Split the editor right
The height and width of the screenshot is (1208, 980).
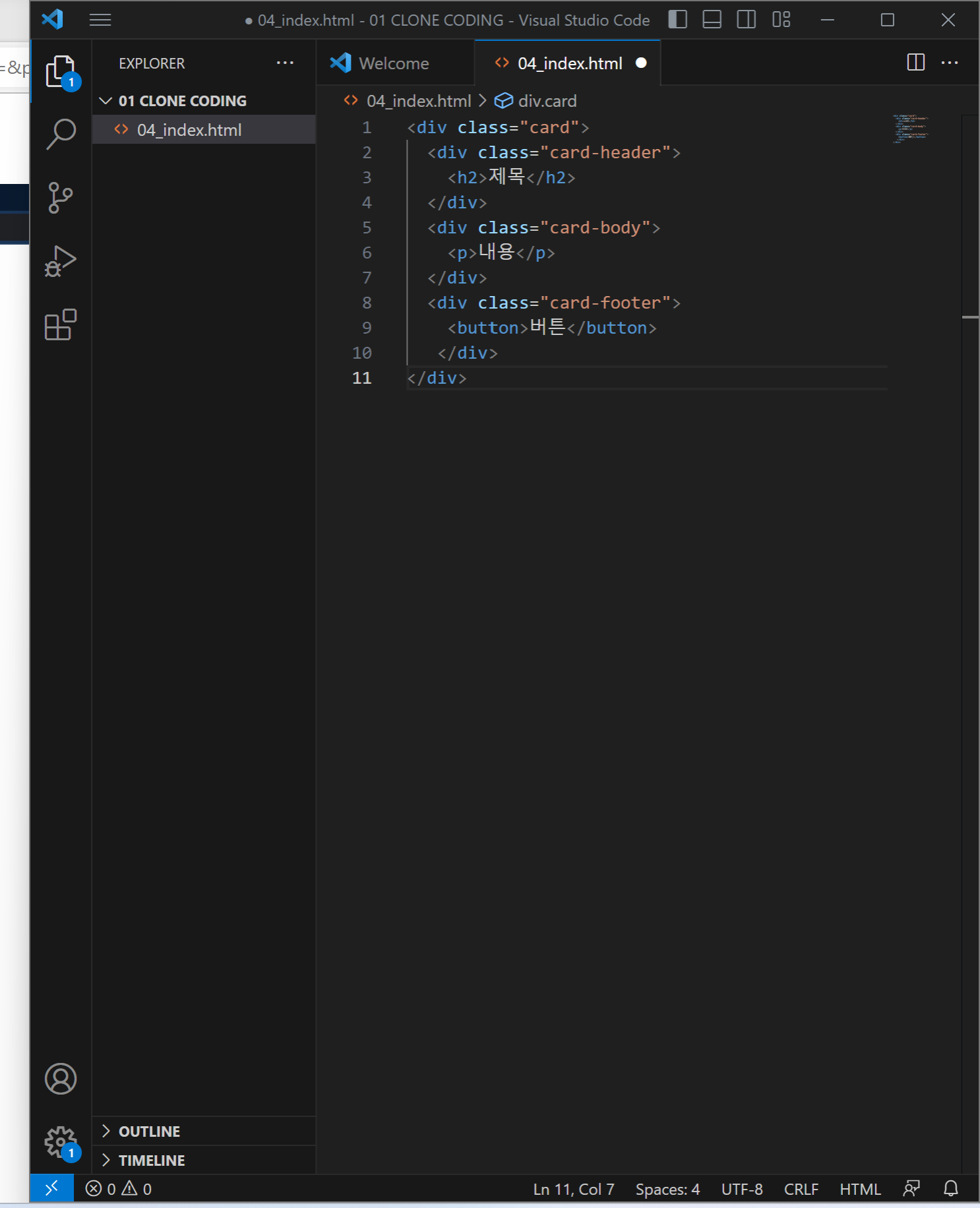916,63
